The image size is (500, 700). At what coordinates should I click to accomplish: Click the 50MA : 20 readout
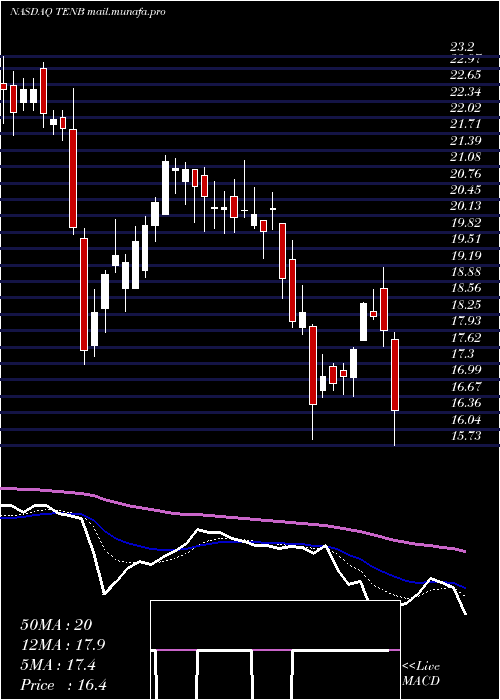(56, 625)
